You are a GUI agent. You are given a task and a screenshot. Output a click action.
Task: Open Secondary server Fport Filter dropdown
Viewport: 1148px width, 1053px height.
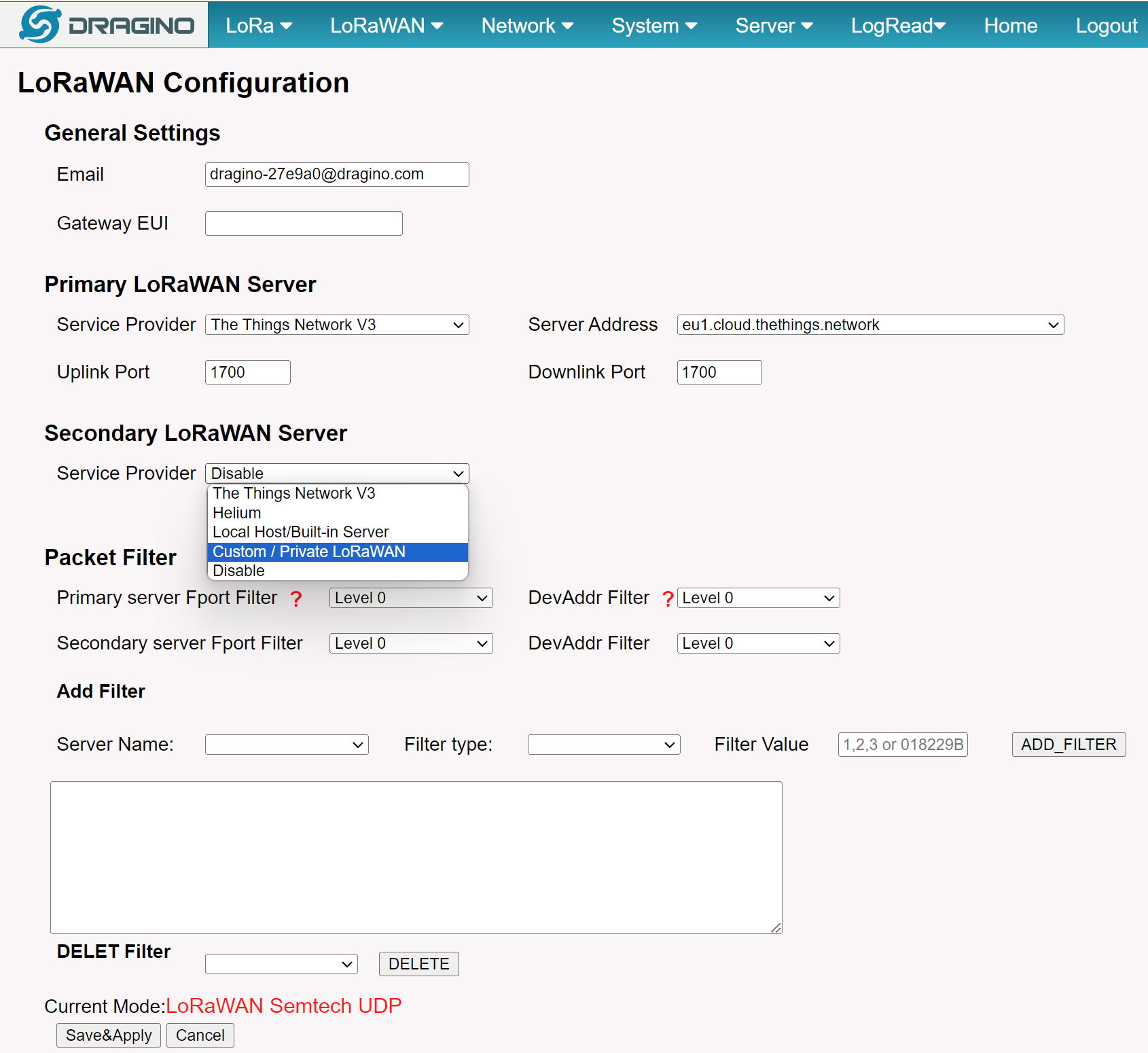411,643
